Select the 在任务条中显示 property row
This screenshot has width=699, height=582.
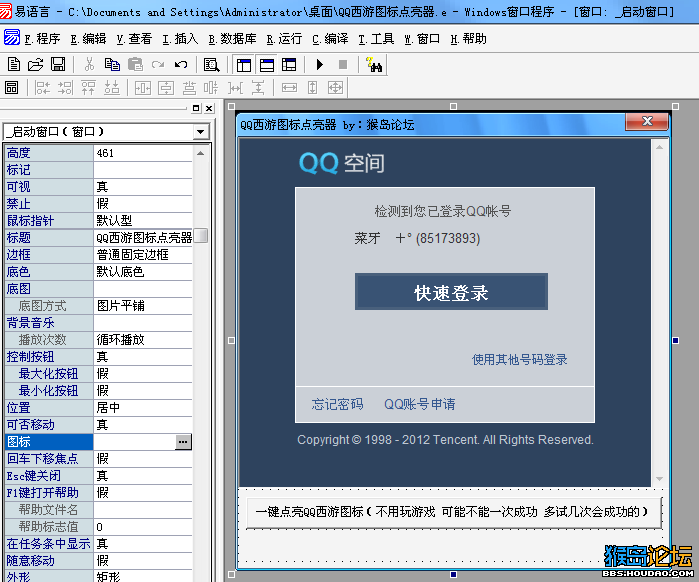tap(99, 544)
